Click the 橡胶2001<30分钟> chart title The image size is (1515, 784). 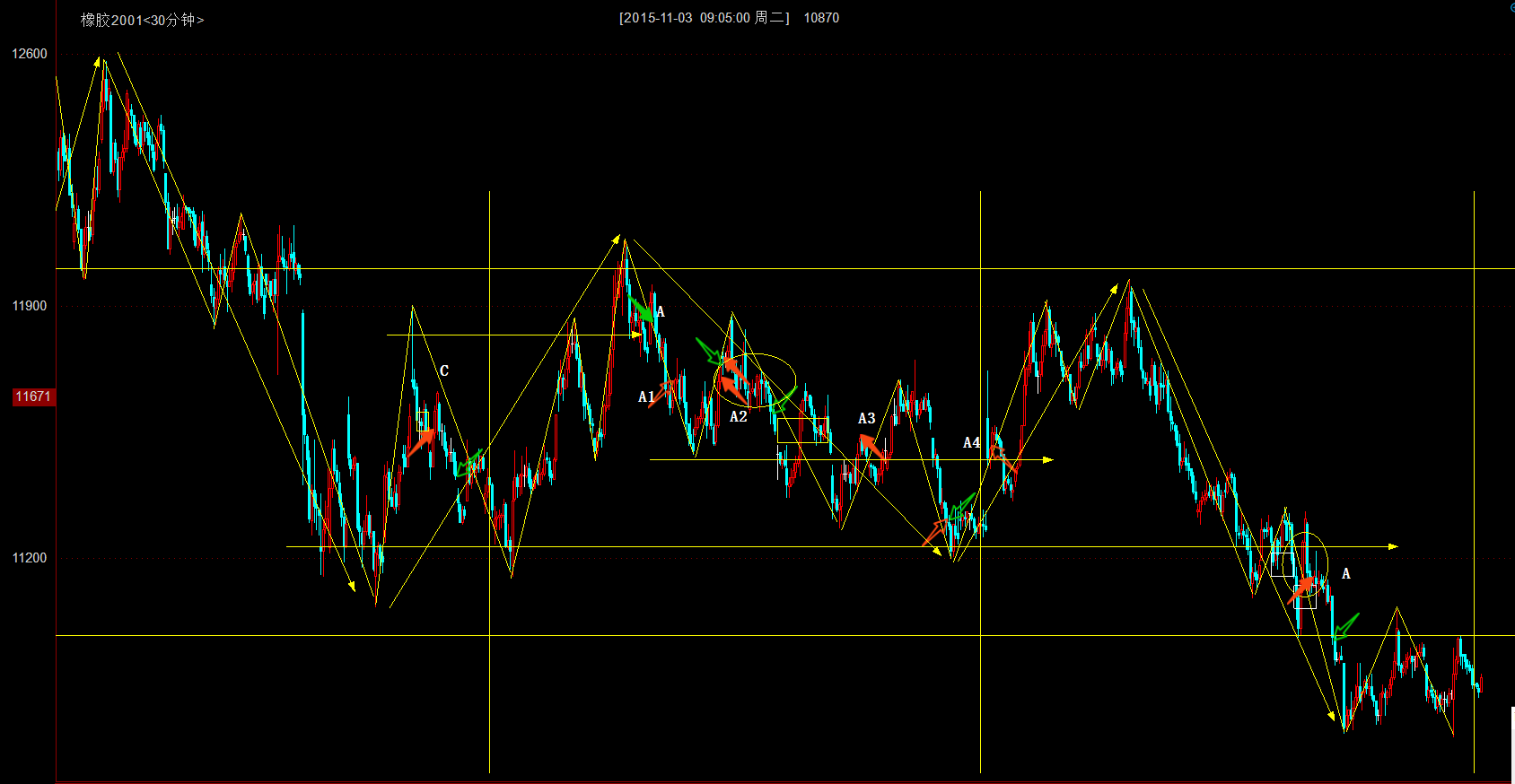142,20
